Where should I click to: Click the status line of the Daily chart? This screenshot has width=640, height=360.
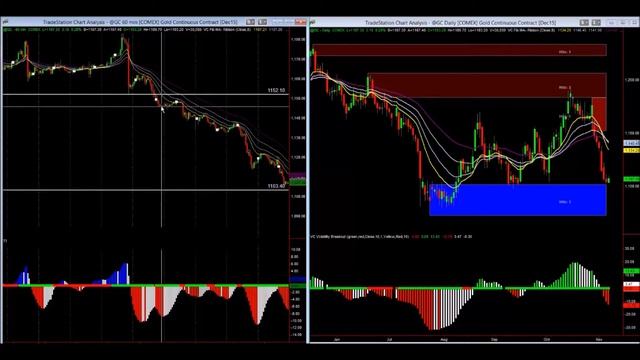(x=456, y=30)
